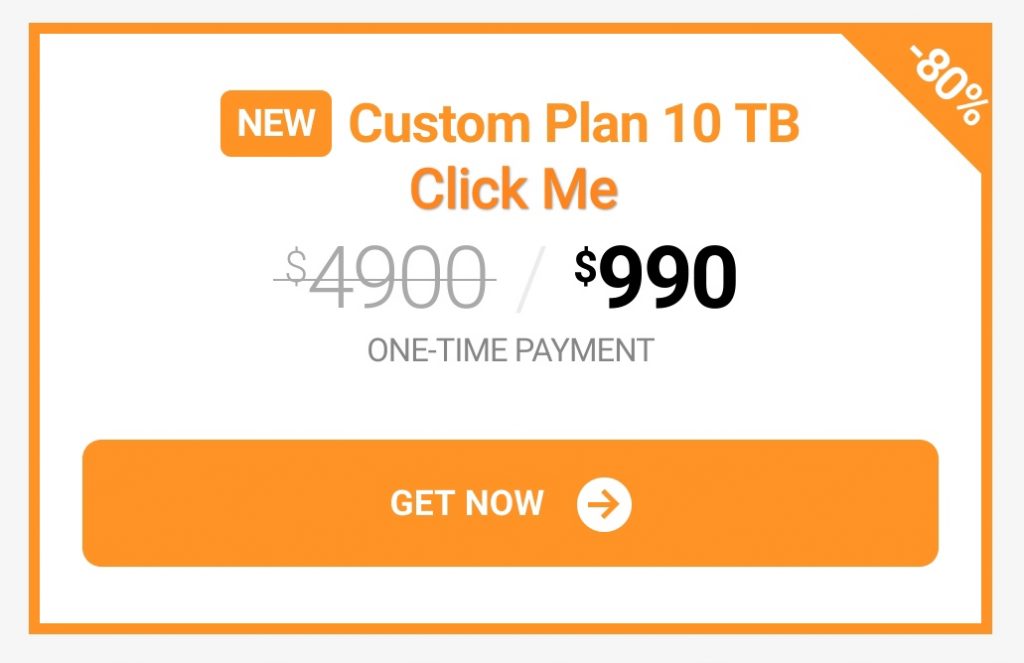
Task: Click the ONE-TIME PAYMENT label
Action: tap(511, 351)
